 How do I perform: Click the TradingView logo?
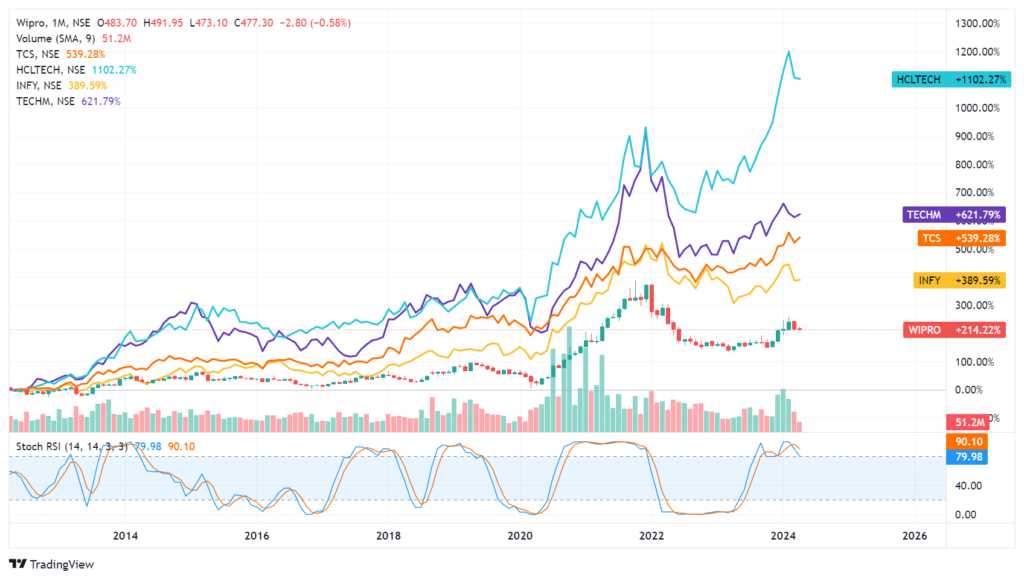[x=52, y=564]
